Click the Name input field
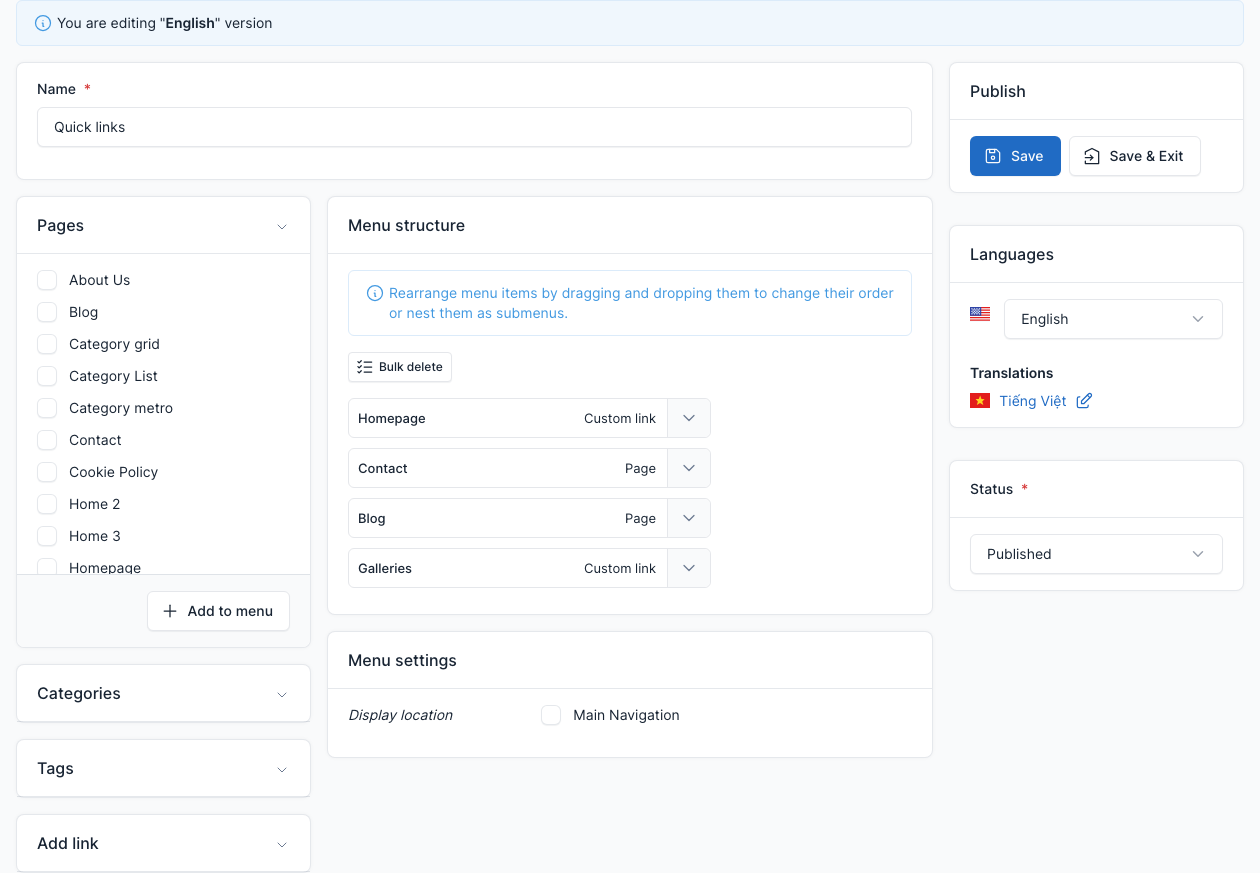 click(x=474, y=127)
